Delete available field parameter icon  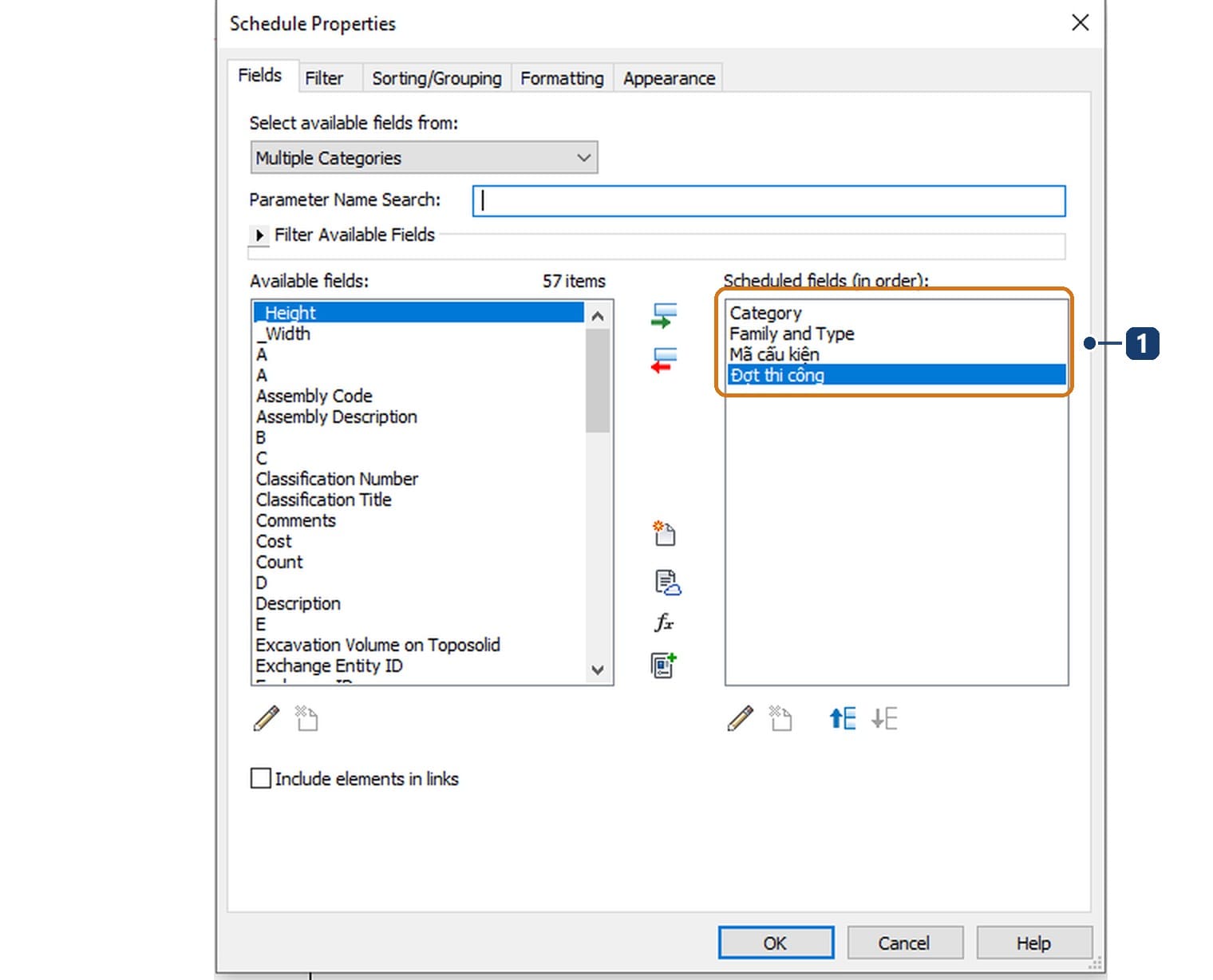306,718
